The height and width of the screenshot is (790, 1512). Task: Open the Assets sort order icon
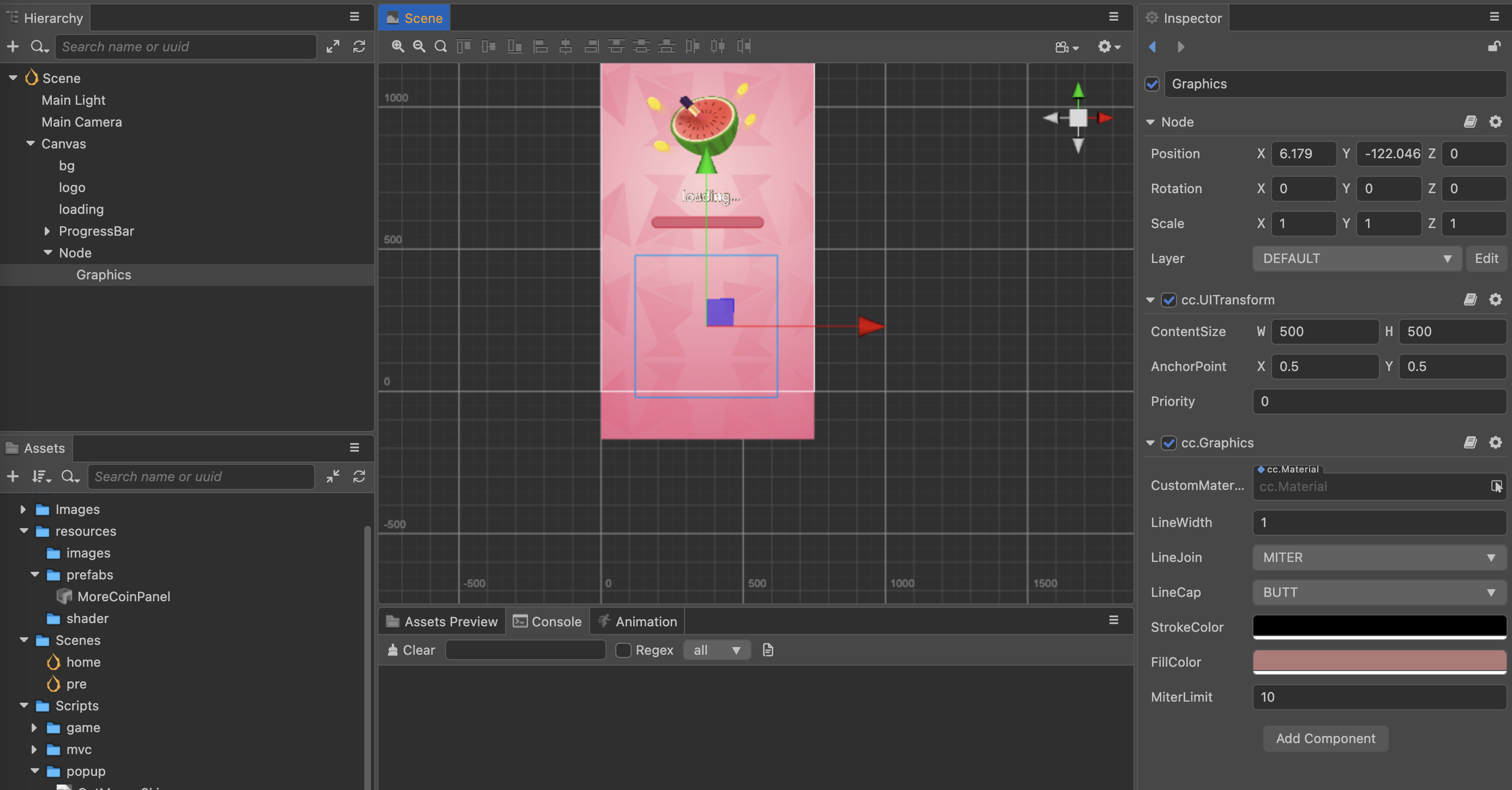(41, 477)
